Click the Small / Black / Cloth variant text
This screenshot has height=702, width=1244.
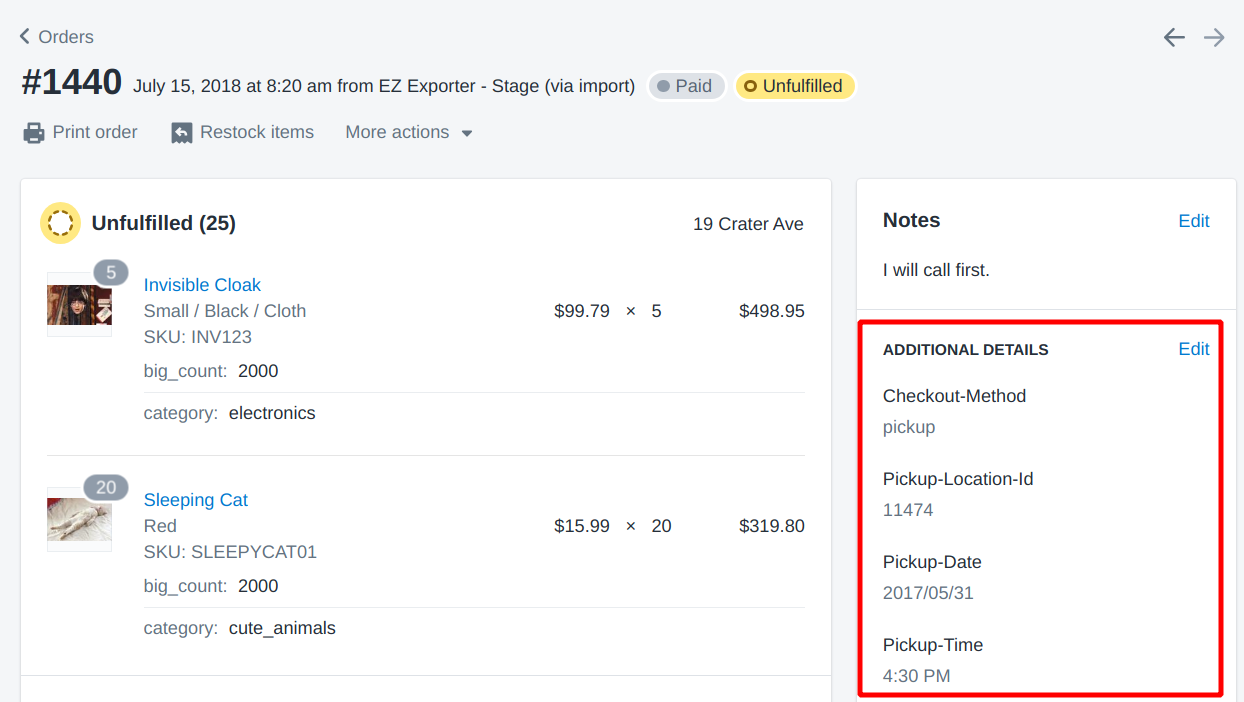point(225,311)
